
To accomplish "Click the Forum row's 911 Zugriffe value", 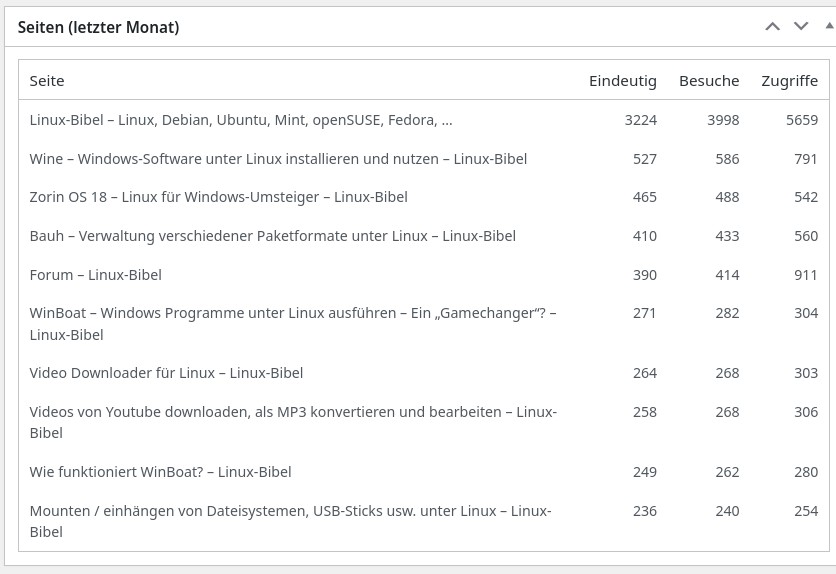I will point(805,275).
